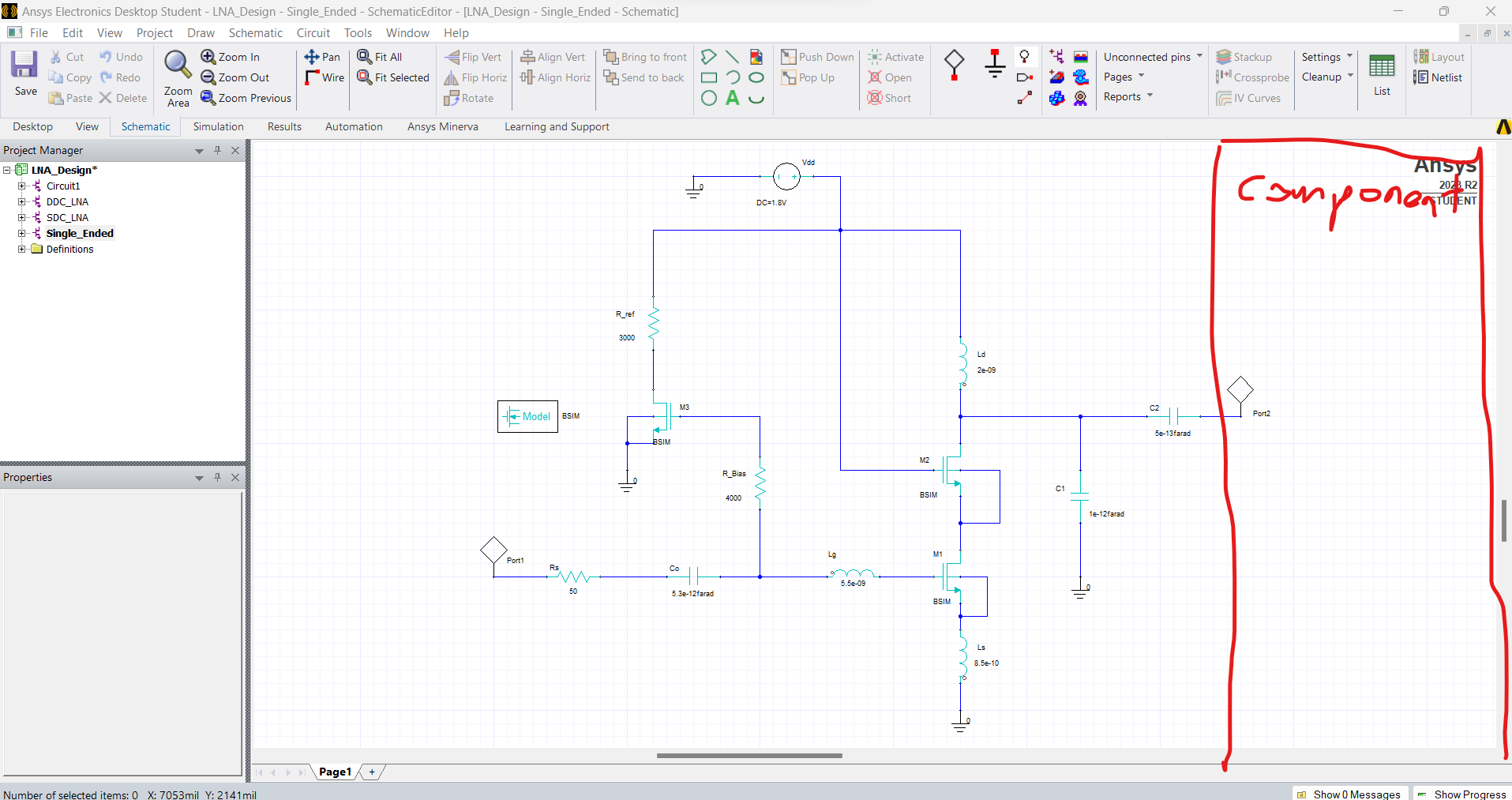Click Show 0 Messages button
1512x800 pixels.
1349,794
